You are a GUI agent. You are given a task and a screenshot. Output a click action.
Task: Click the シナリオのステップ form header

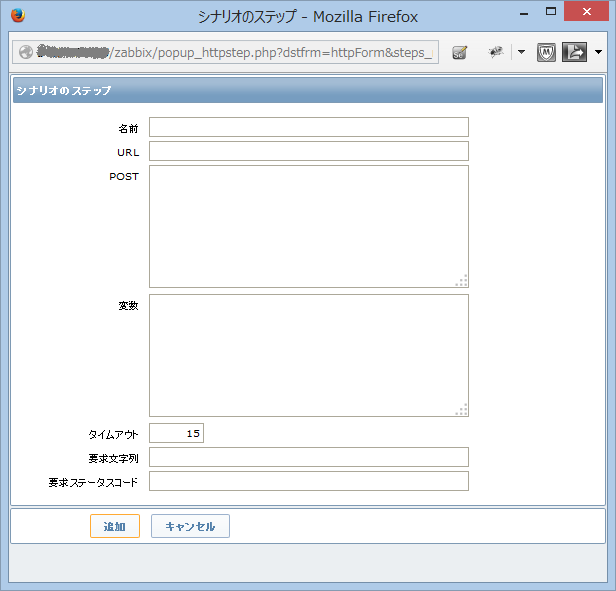(x=308, y=90)
